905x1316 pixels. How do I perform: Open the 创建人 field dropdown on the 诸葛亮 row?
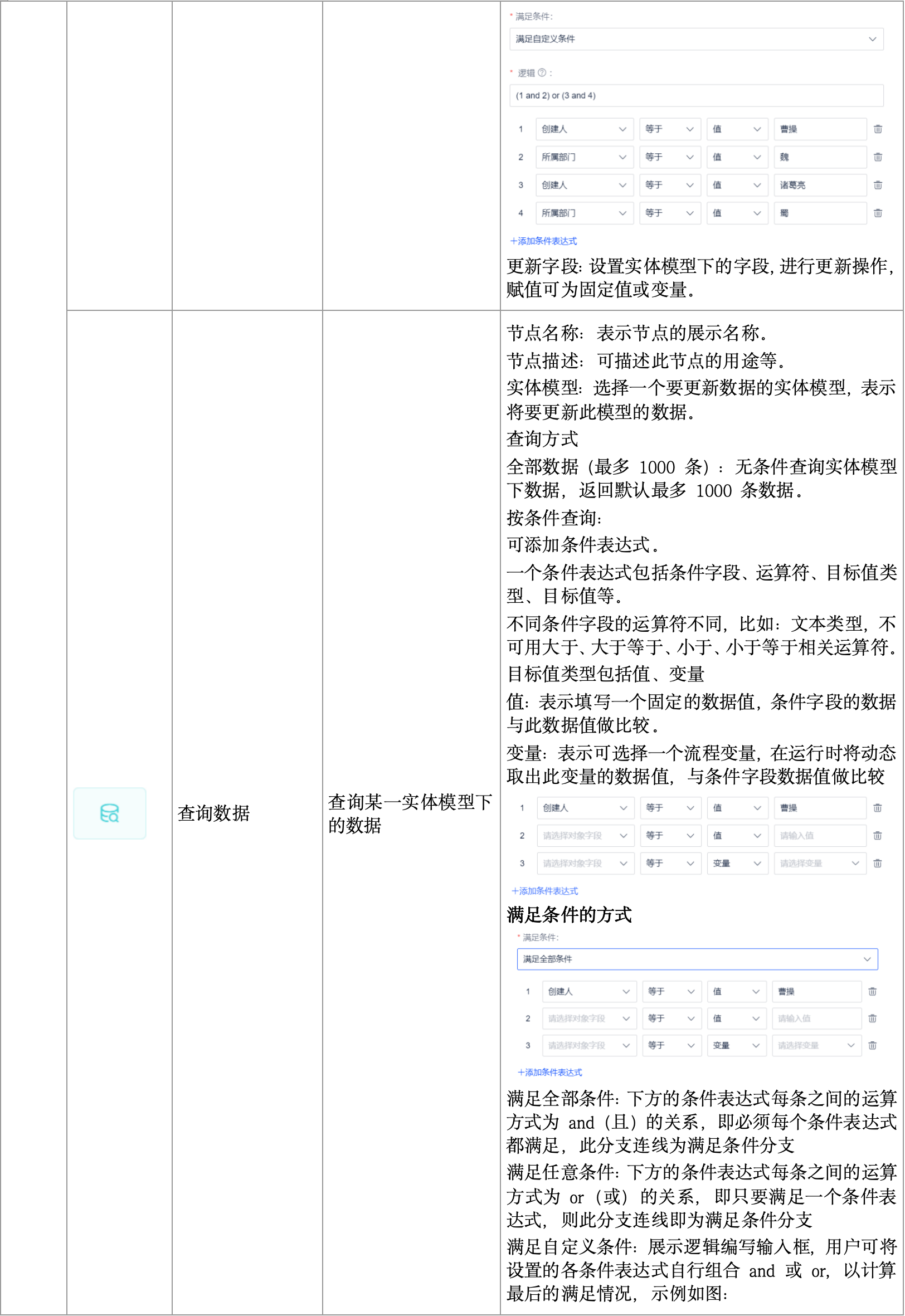click(584, 185)
